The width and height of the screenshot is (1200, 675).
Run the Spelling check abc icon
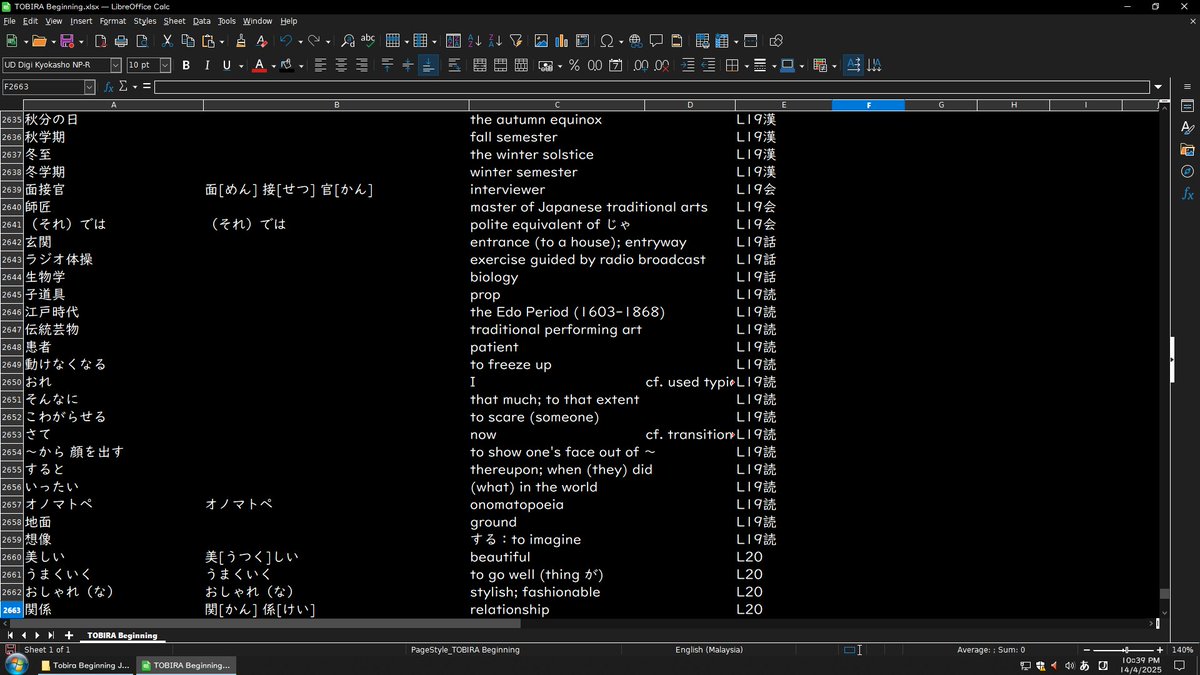[x=367, y=41]
